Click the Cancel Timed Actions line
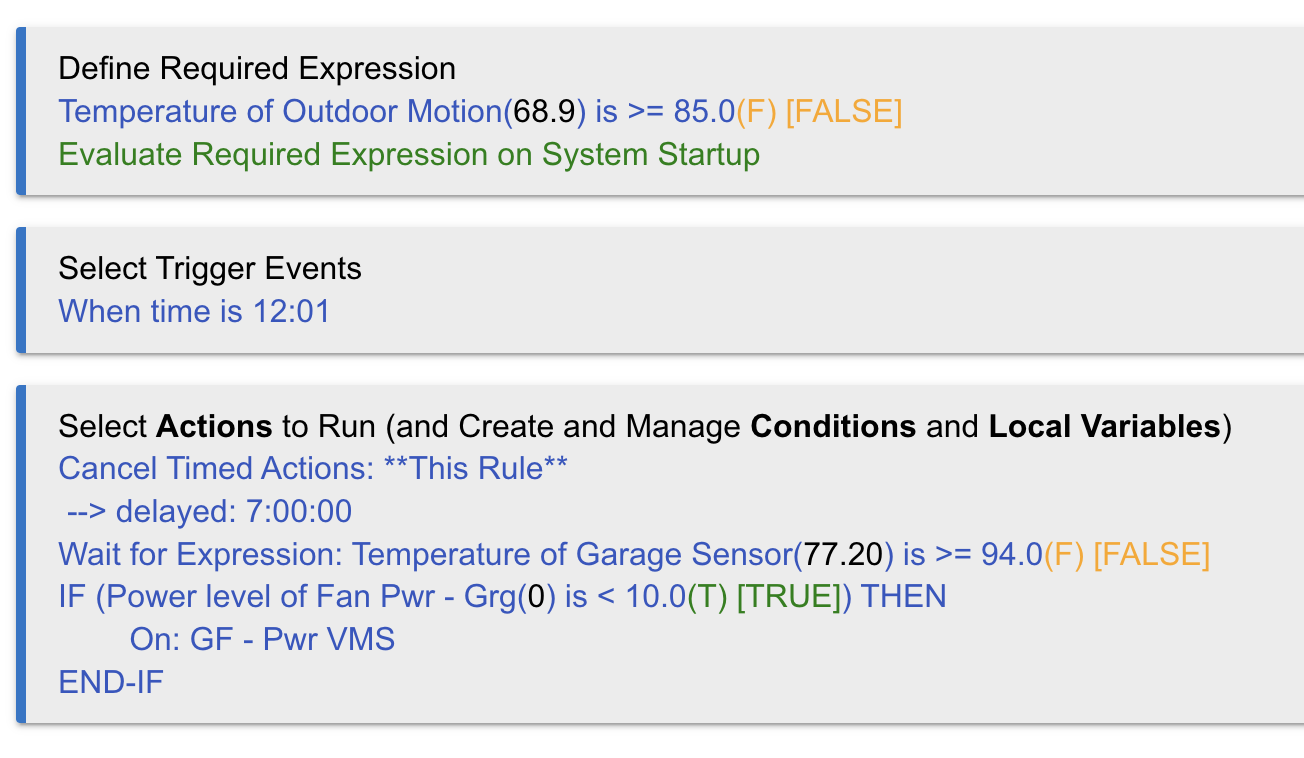1304x758 pixels. click(313, 469)
